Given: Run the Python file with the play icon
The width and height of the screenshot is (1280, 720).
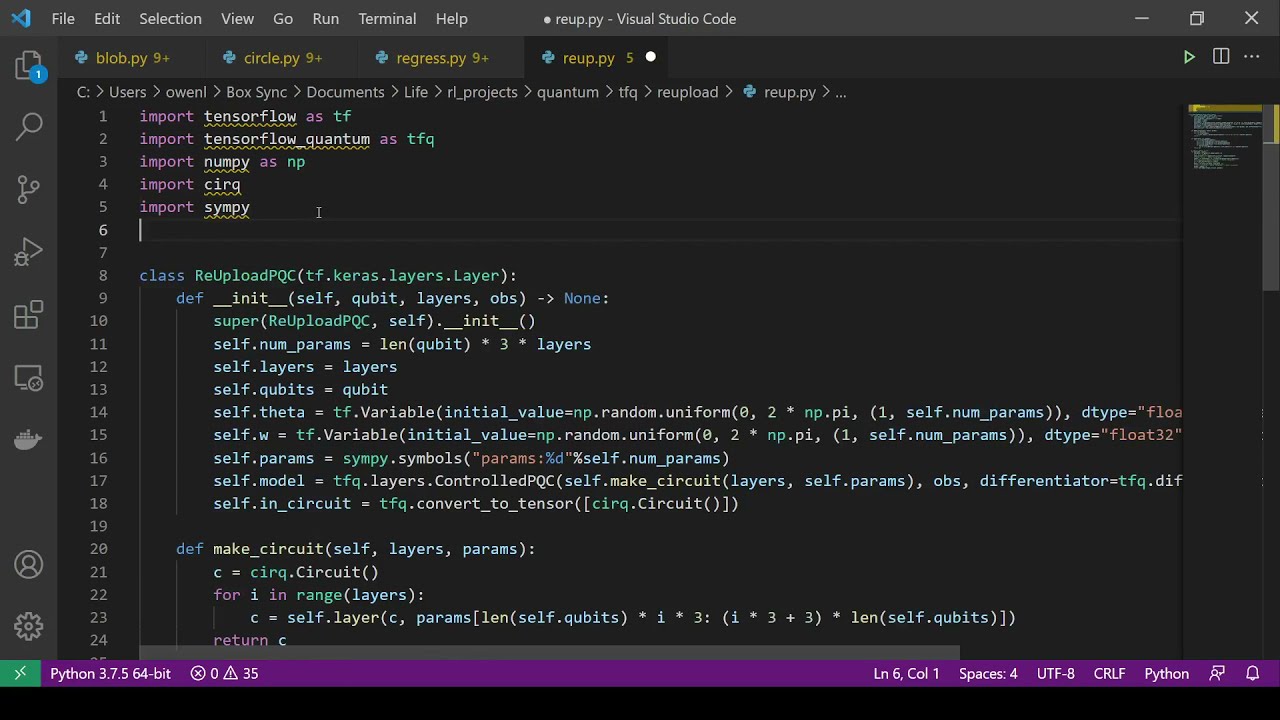Looking at the screenshot, I should click(x=1189, y=57).
